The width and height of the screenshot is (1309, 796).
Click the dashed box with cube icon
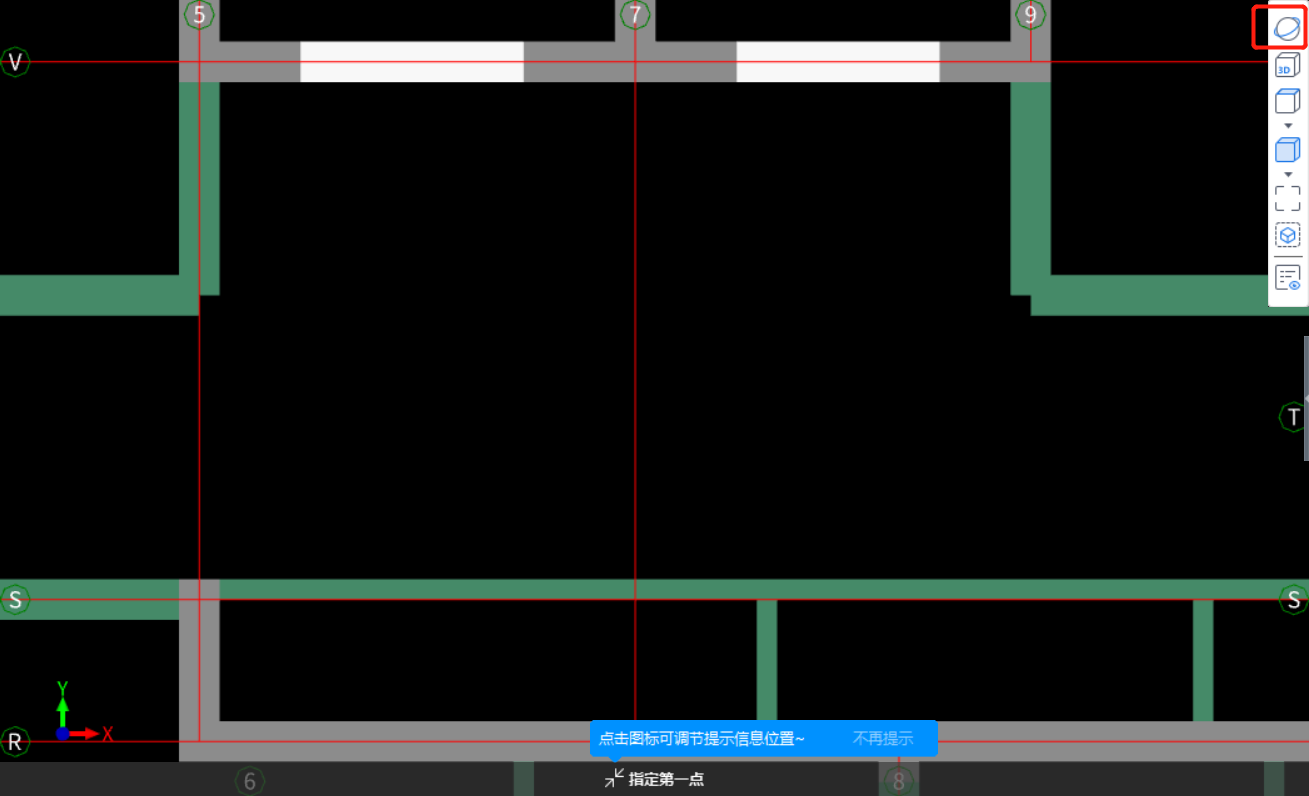(x=1287, y=235)
